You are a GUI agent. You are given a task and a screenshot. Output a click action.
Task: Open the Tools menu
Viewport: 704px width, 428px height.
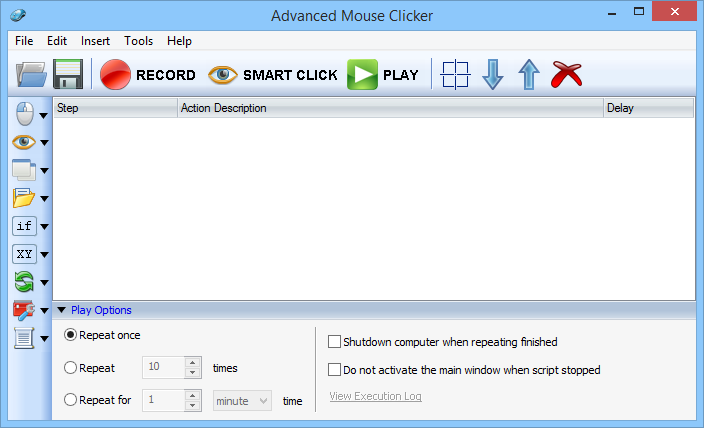coord(138,41)
